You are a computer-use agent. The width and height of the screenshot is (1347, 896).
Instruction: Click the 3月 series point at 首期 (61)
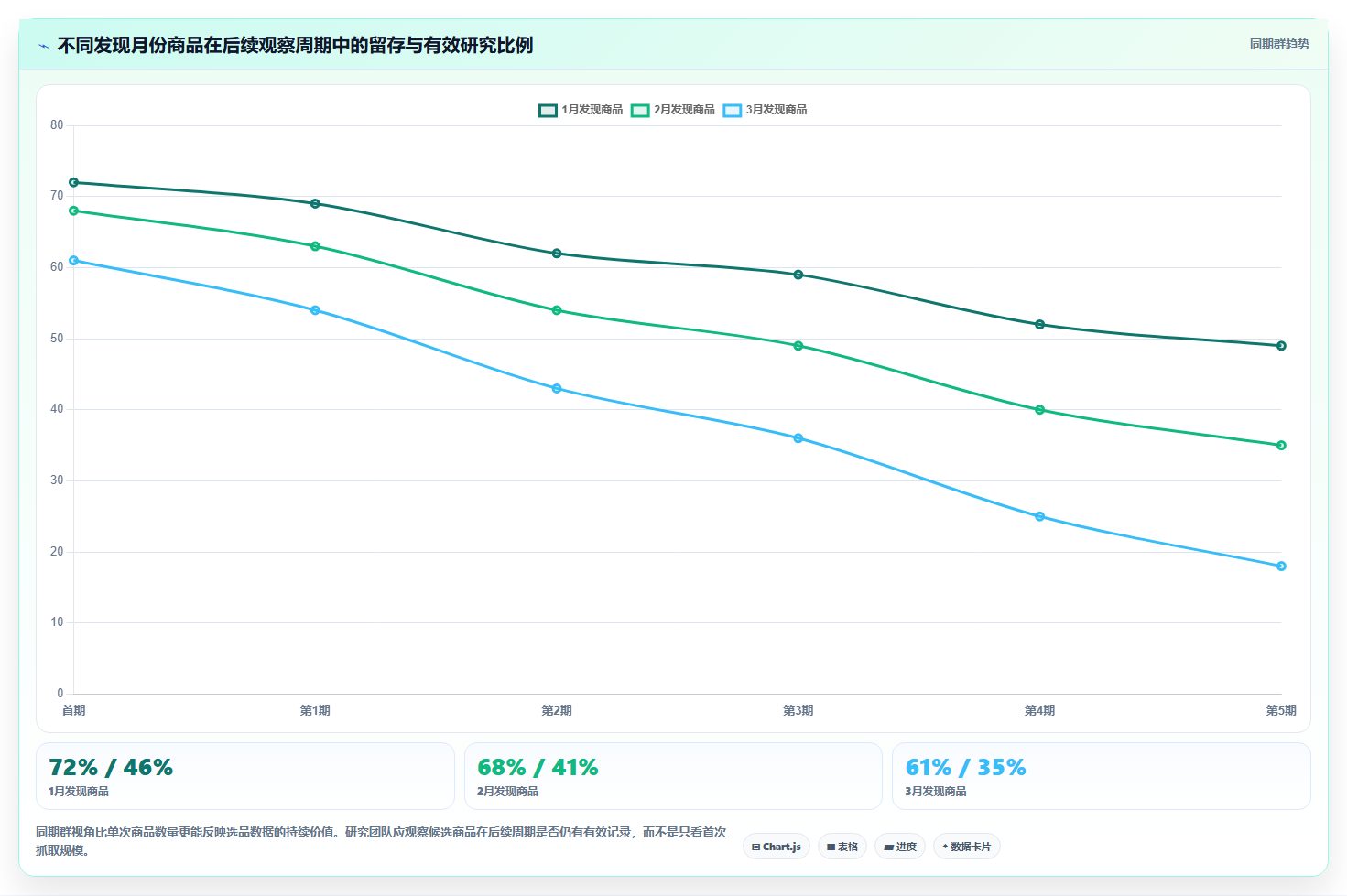tap(74, 261)
